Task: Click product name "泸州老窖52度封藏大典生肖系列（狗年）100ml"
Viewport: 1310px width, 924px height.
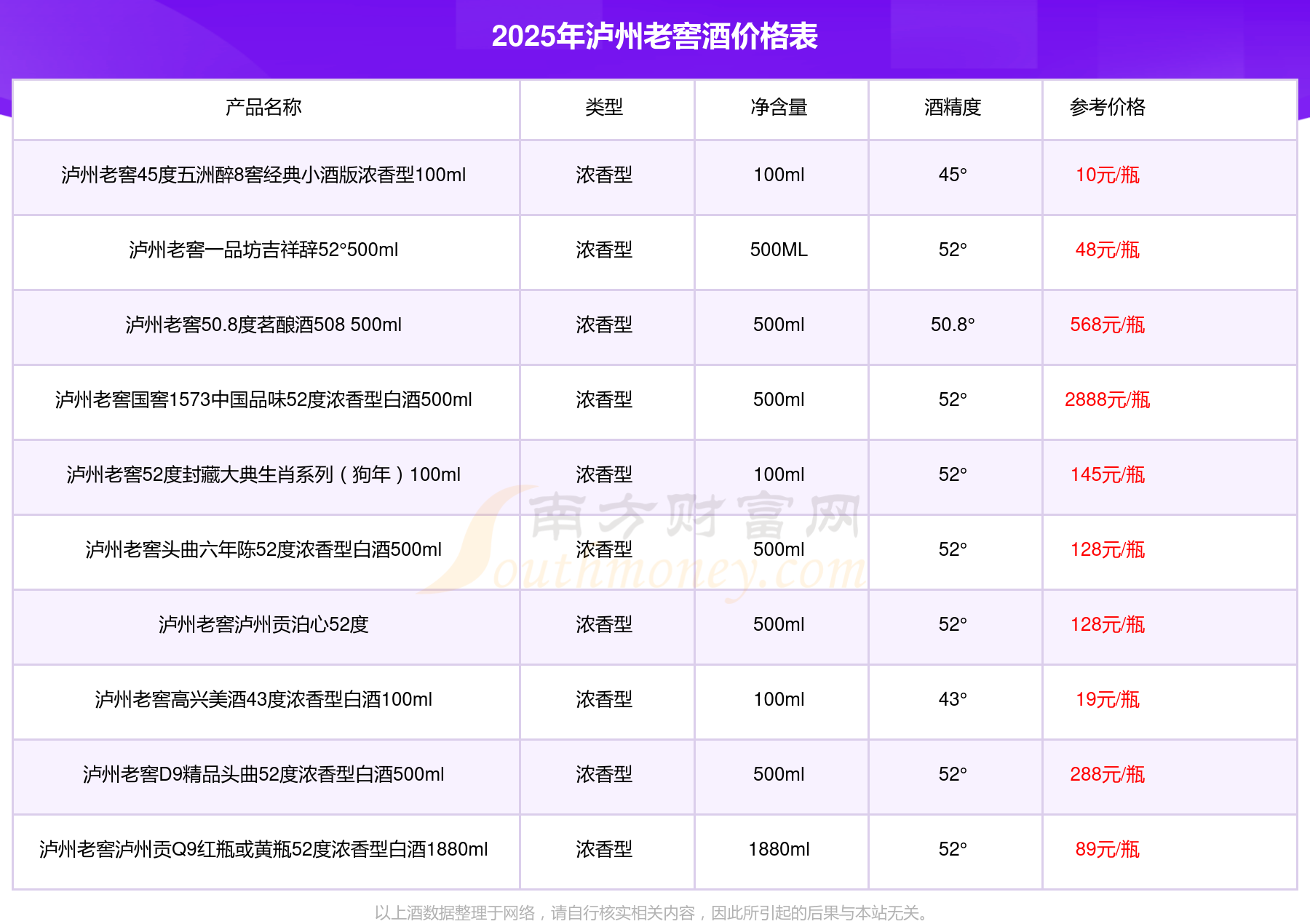Action: click(x=263, y=474)
